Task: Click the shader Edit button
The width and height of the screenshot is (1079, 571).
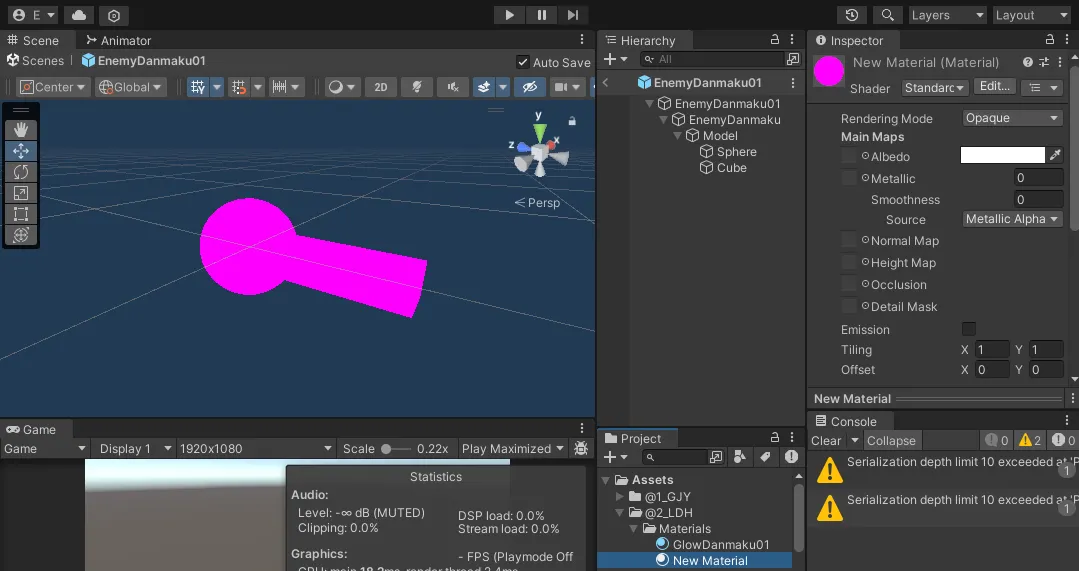Action: (994, 87)
